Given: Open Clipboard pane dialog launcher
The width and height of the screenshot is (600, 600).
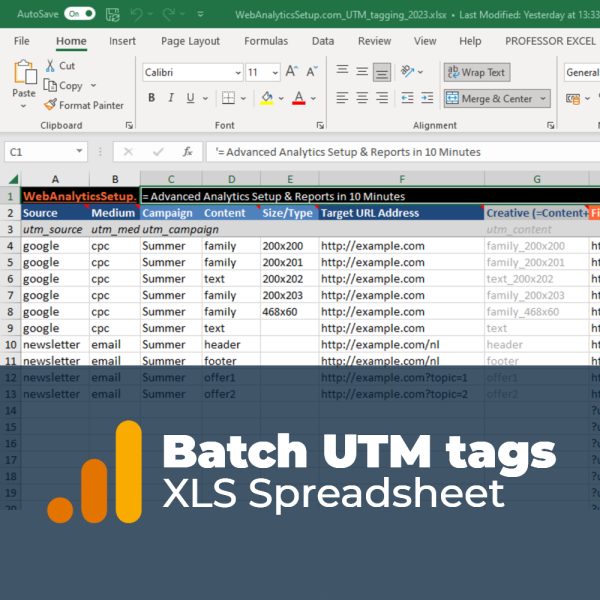Looking at the screenshot, I should pyautogui.click(x=129, y=125).
